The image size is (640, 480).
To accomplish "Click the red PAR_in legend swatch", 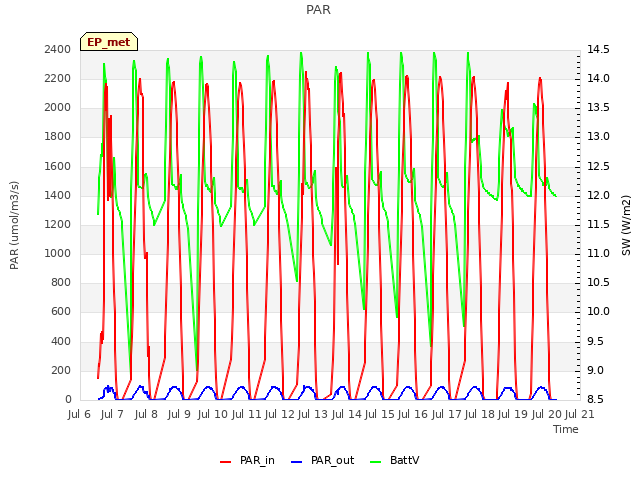I will click(226, 462).
